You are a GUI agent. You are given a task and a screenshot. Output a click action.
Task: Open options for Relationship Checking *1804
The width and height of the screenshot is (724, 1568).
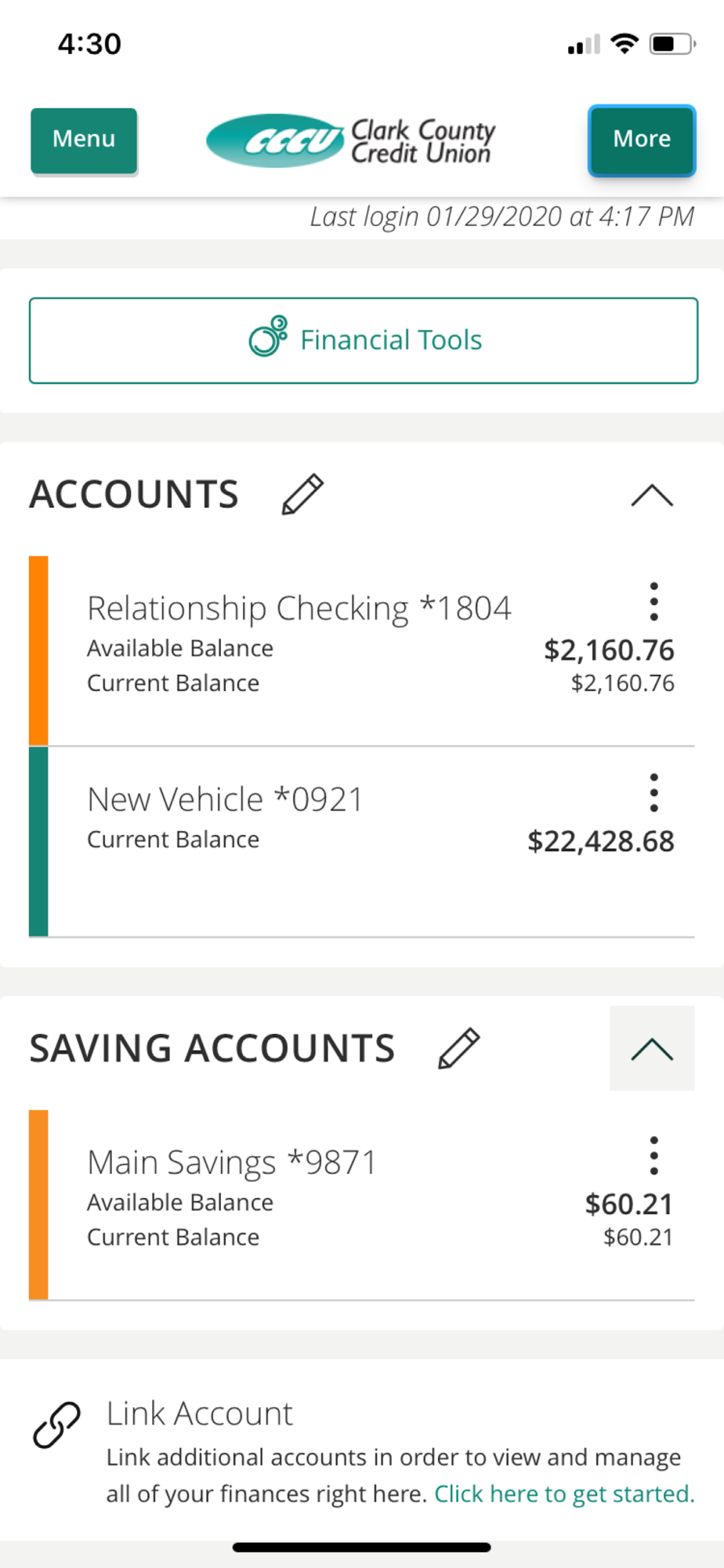[653, 602]
